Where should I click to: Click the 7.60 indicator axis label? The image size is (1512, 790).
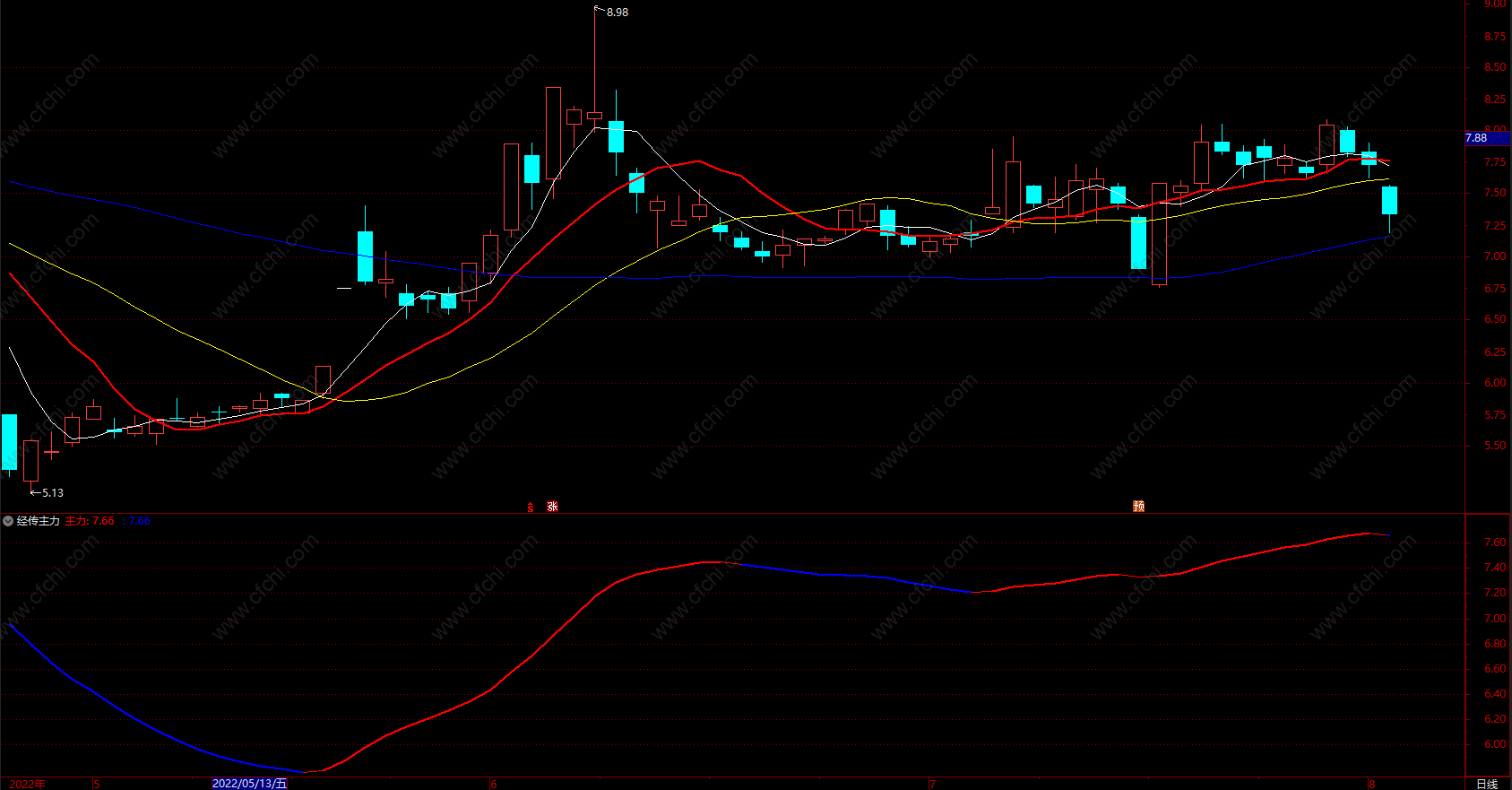point(1495,543)
